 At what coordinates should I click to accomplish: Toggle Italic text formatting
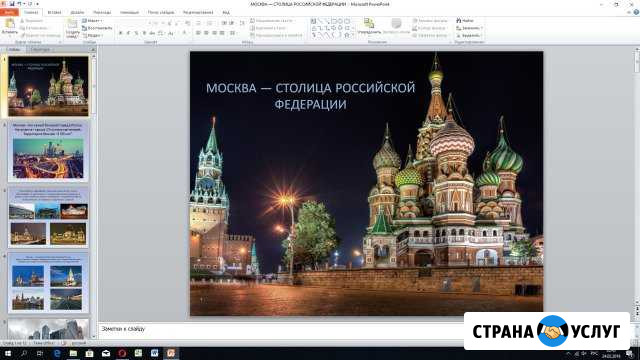click(128, 33)
